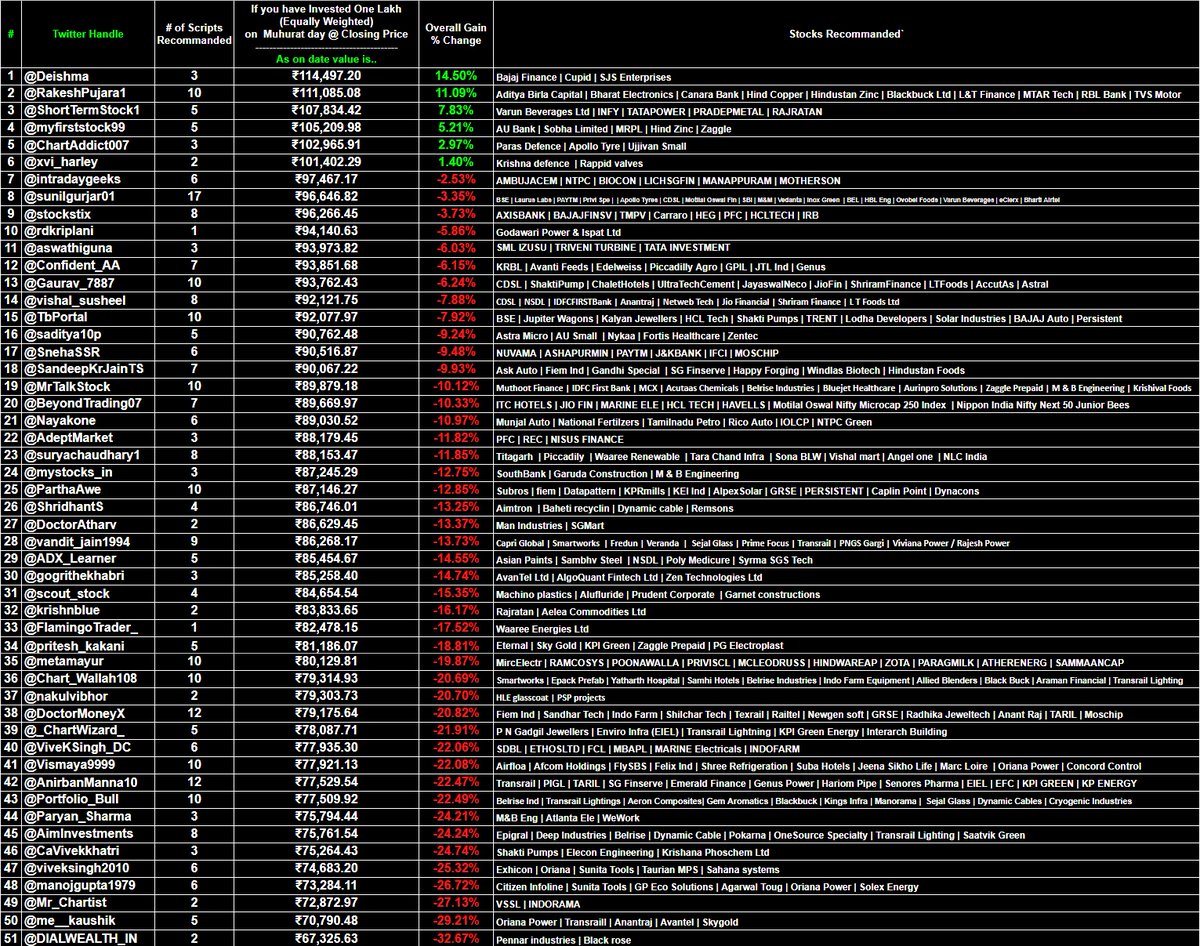Viewport: 1200px width, 946px height.
Task: Click the -2.53% change cell
Action: click(455, 181)
